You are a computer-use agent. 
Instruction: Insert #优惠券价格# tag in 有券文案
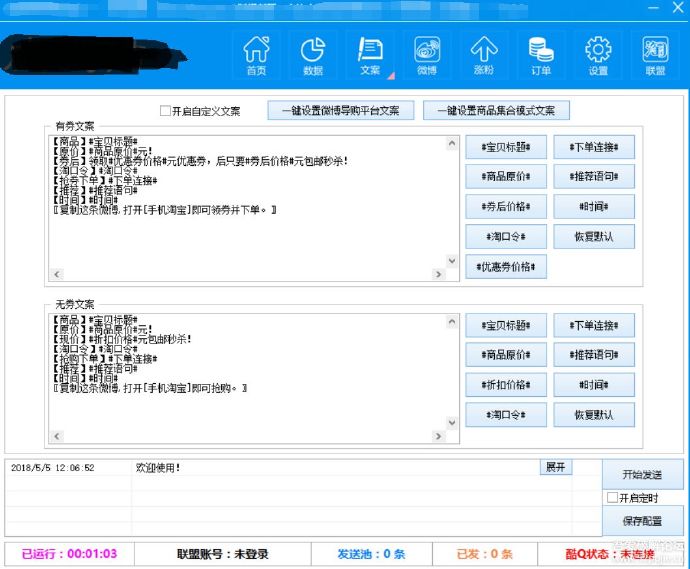tap(506, 267)
